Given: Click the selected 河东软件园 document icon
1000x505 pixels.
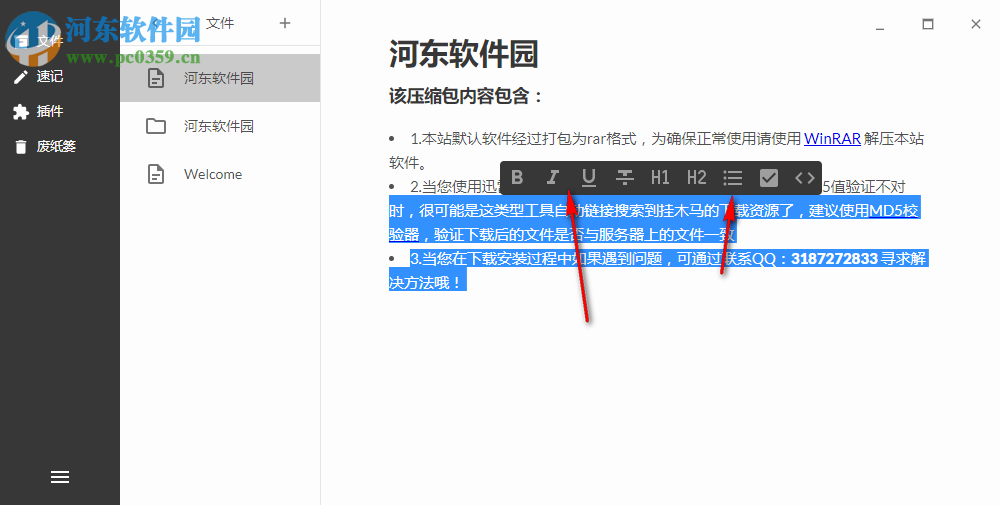Looking at the screenshot, I should [156, 78].
